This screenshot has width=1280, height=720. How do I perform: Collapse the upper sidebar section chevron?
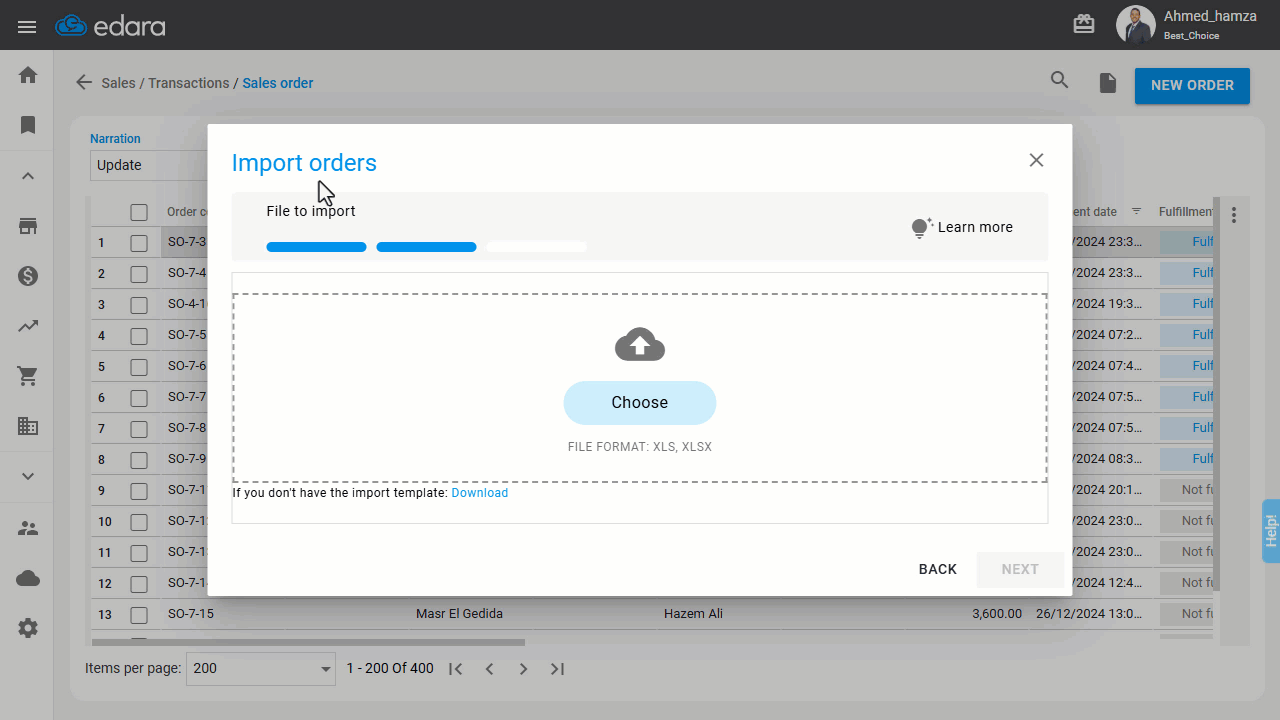[x=28, y=176]
